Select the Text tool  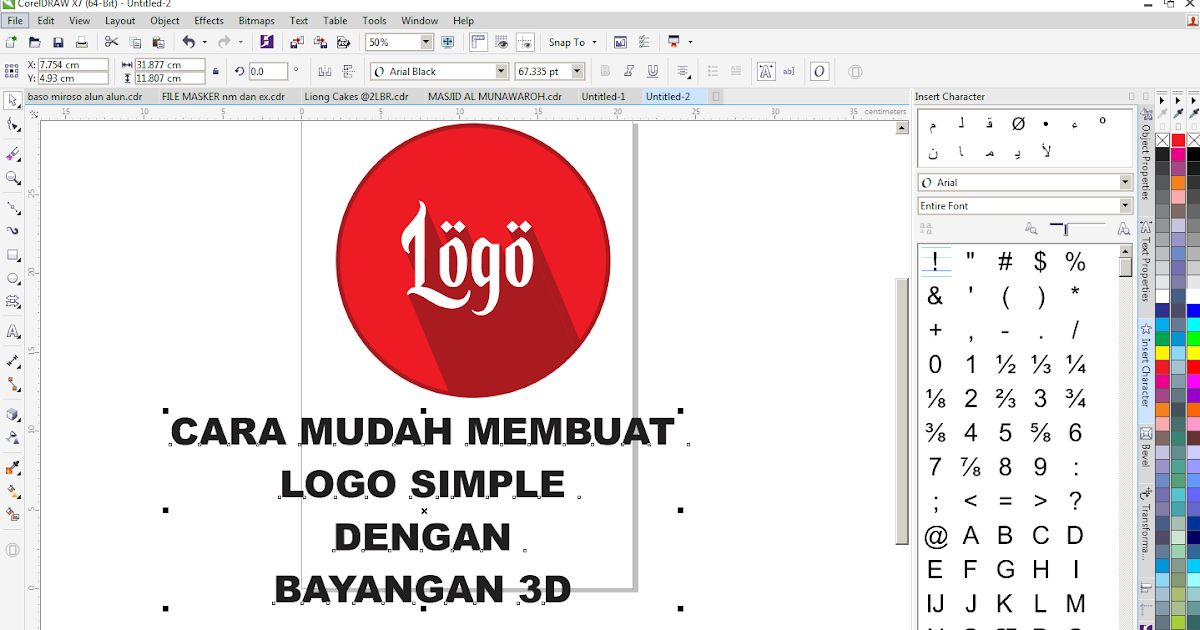pos(13,331)
